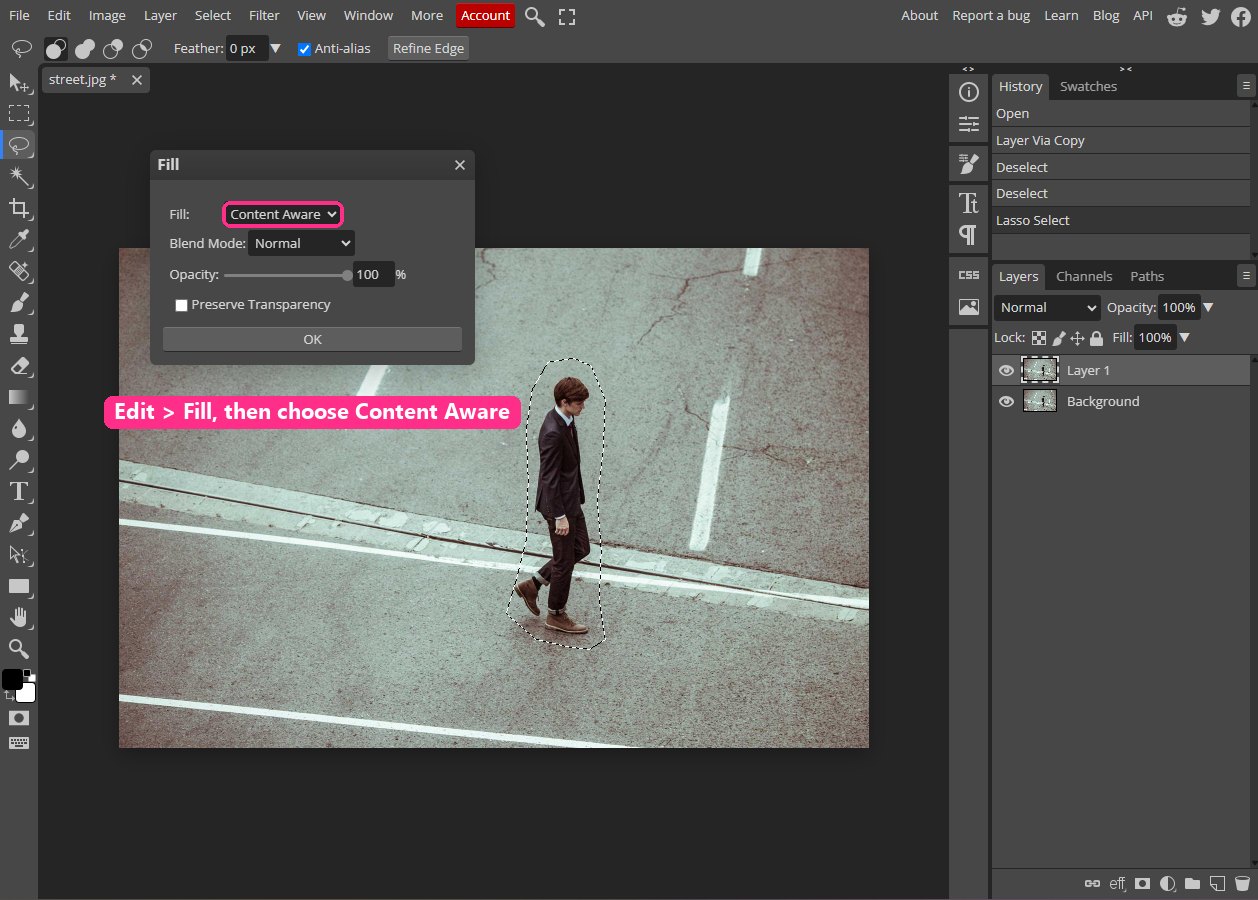Screen dimensions: 1258x900
Task: Select the Zoom tool
Action: [x=19, y=648]
